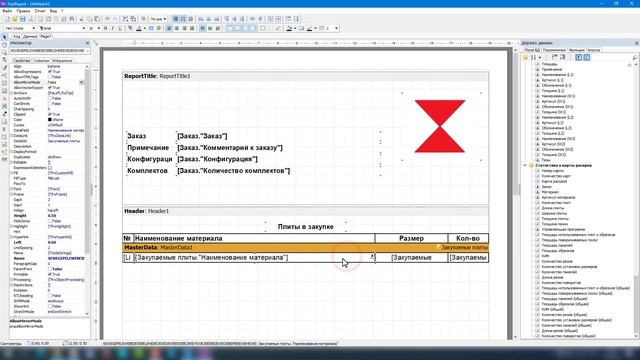The image size is (640, 360).
Task: Align text left in toolbar
Action: (169, 28)
